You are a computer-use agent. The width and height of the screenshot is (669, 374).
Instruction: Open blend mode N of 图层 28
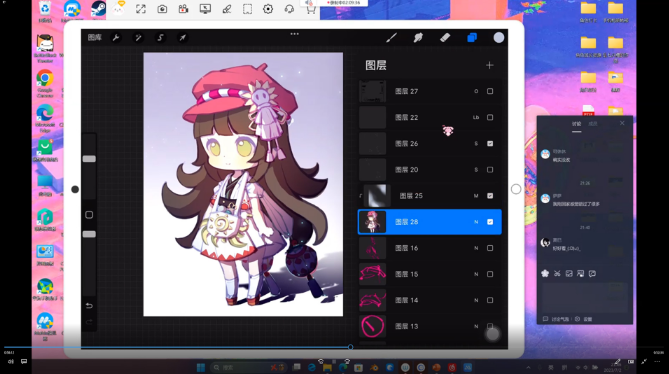click(x=476, y=222)
